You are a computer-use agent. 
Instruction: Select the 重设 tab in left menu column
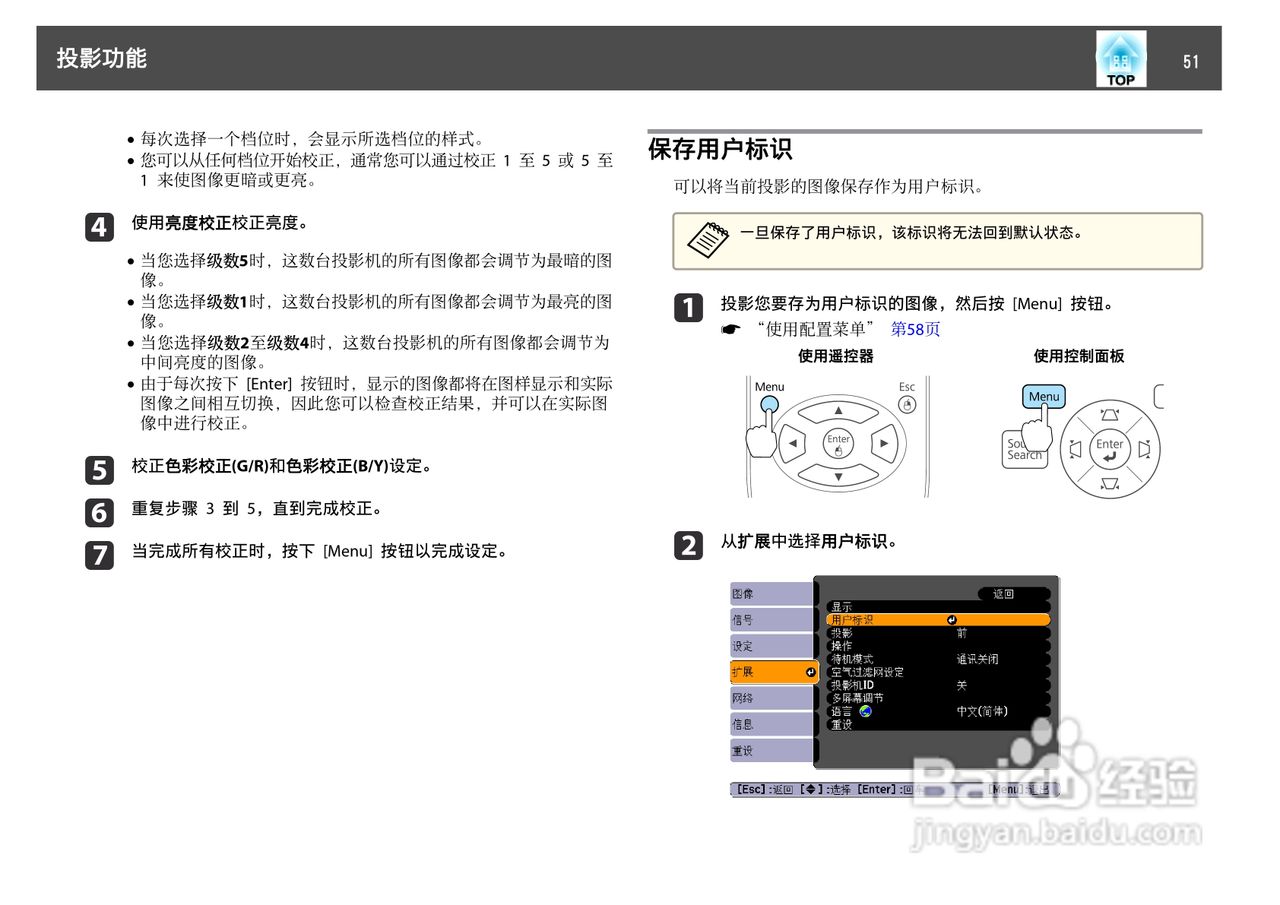pyautogui.click(x=771, y=750)
